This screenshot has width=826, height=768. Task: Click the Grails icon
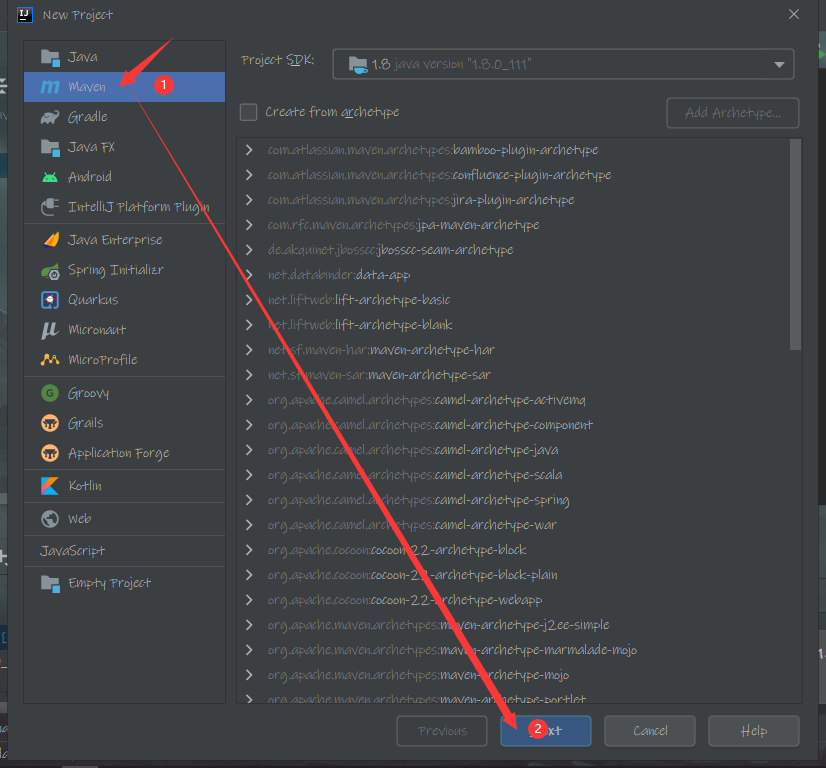coord(50,423)
